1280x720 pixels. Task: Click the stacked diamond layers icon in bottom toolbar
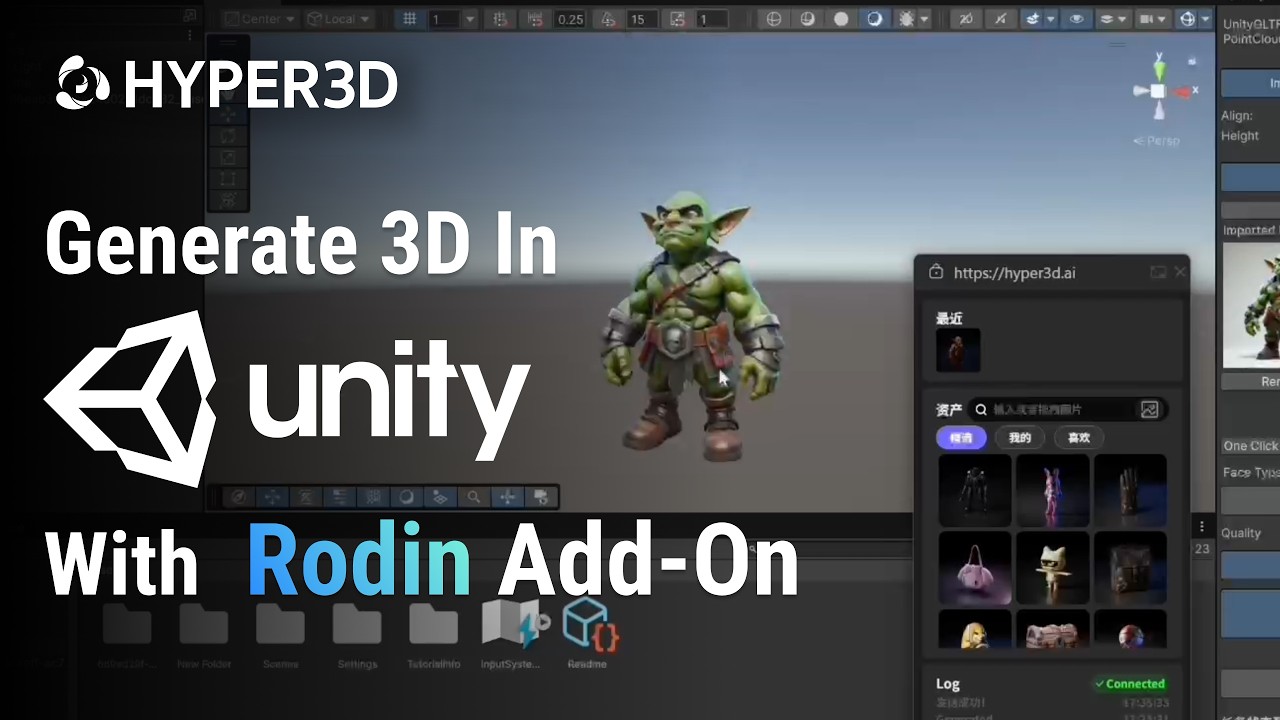click(440, 497)
